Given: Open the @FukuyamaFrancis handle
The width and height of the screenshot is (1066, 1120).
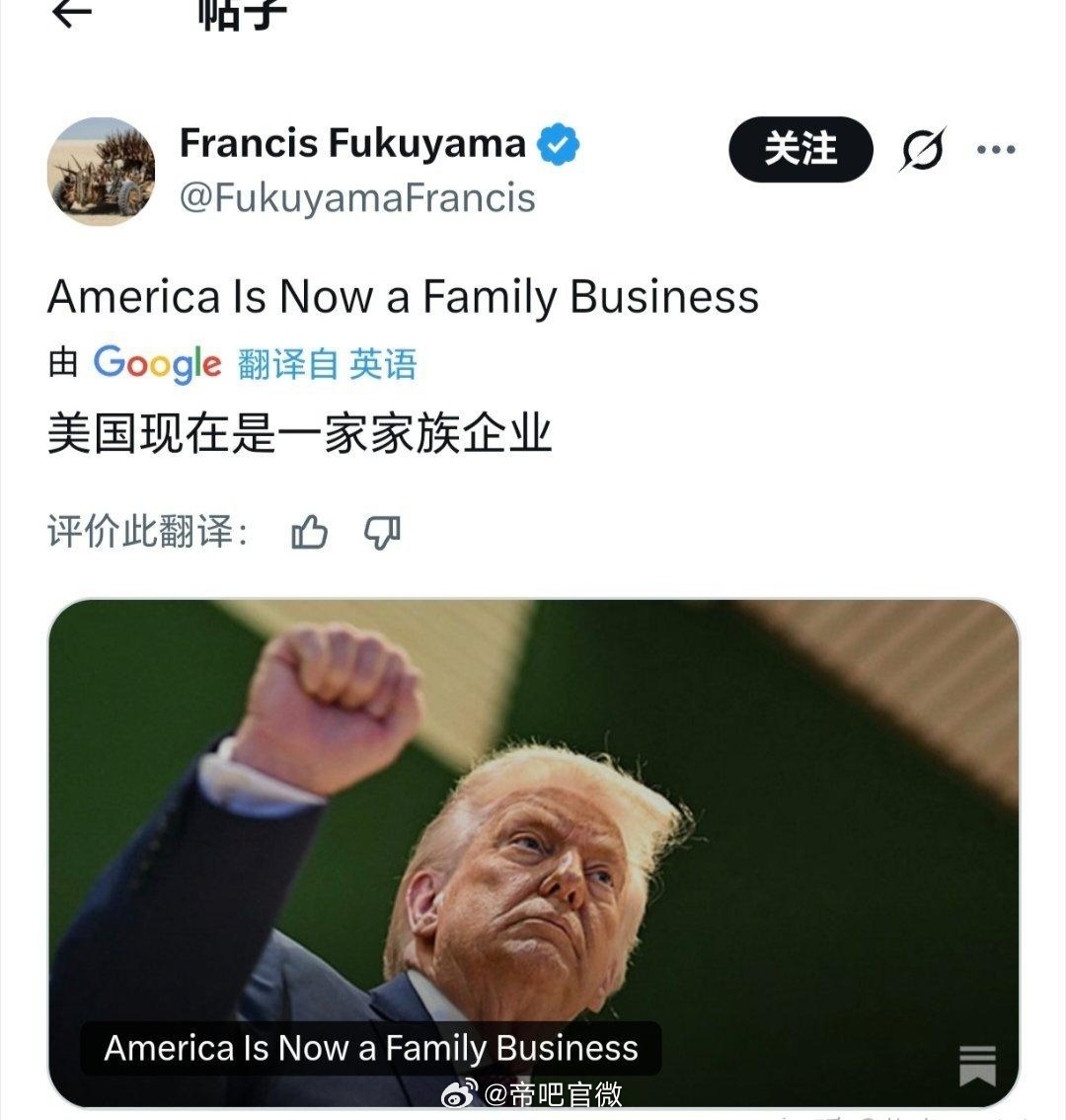Looking at the screenshot, I should [357, 198].
